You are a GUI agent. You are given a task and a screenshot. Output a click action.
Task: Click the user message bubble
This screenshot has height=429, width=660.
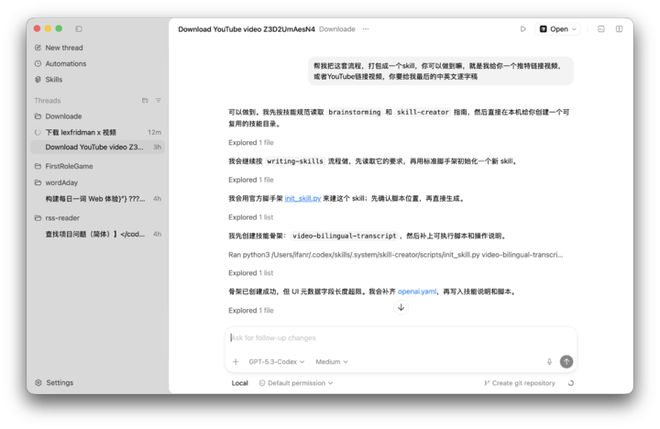[441, 71]
